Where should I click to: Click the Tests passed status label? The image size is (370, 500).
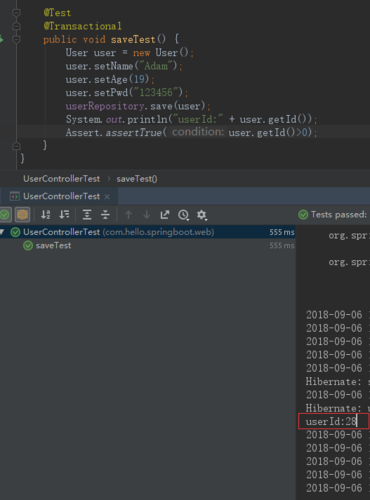[x=338, y=215]
